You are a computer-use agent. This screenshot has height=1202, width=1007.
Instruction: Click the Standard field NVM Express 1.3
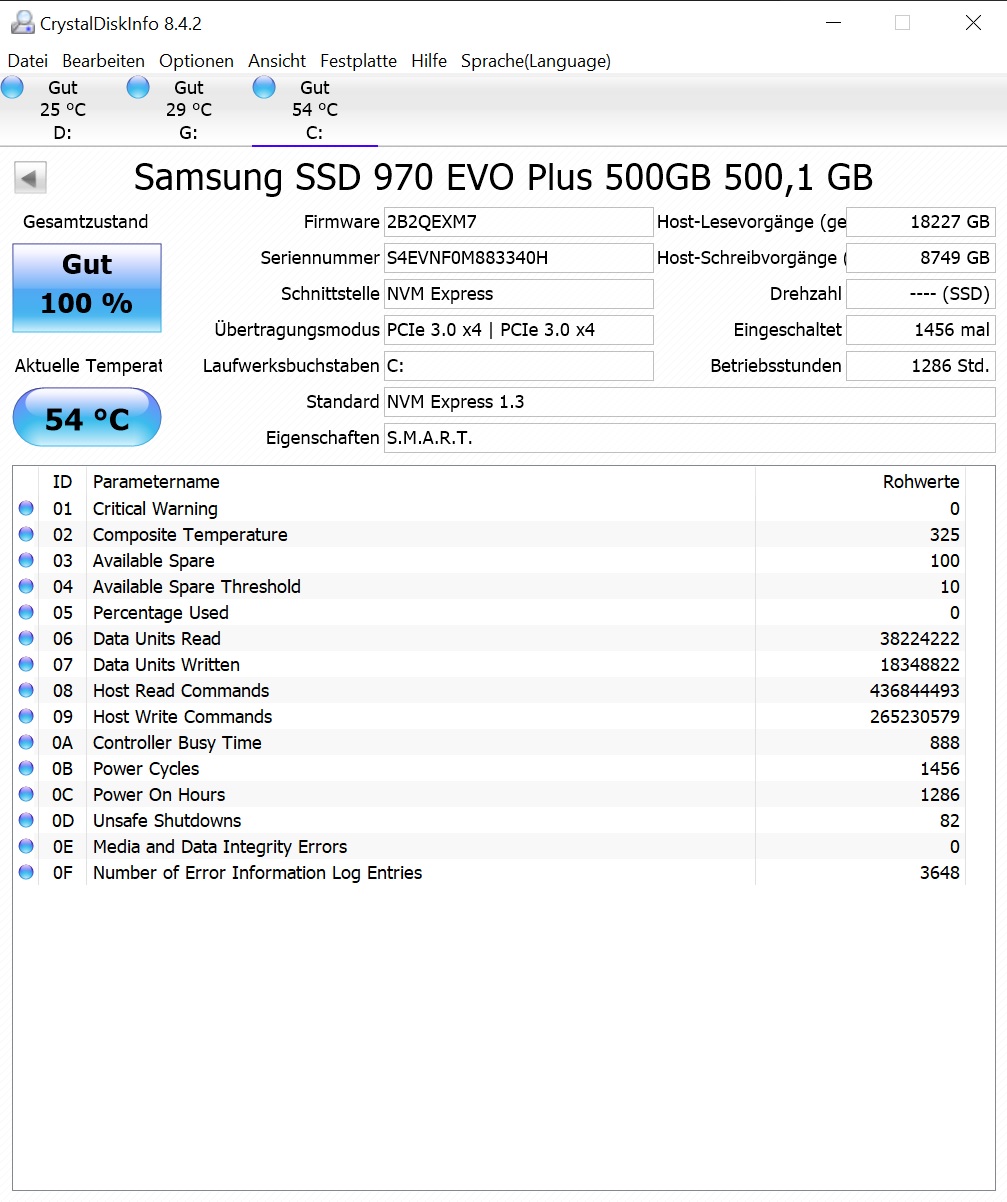(690, 402)
